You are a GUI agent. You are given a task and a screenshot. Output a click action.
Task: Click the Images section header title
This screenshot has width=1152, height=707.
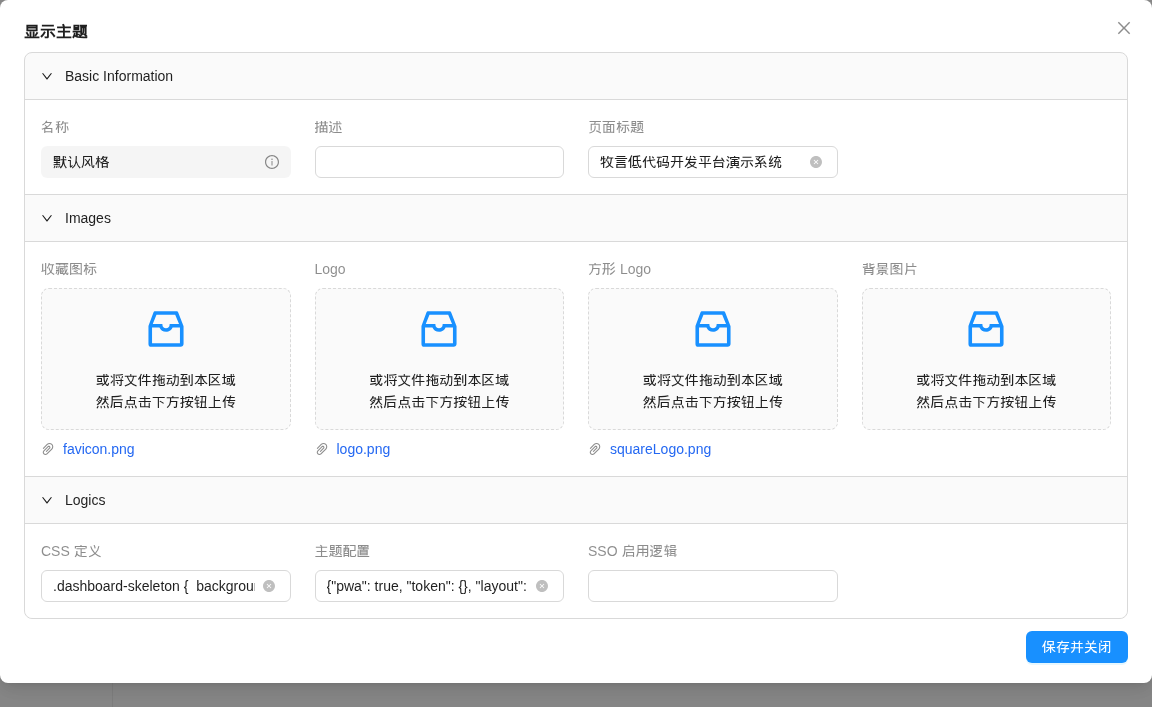tap(88, 218)
